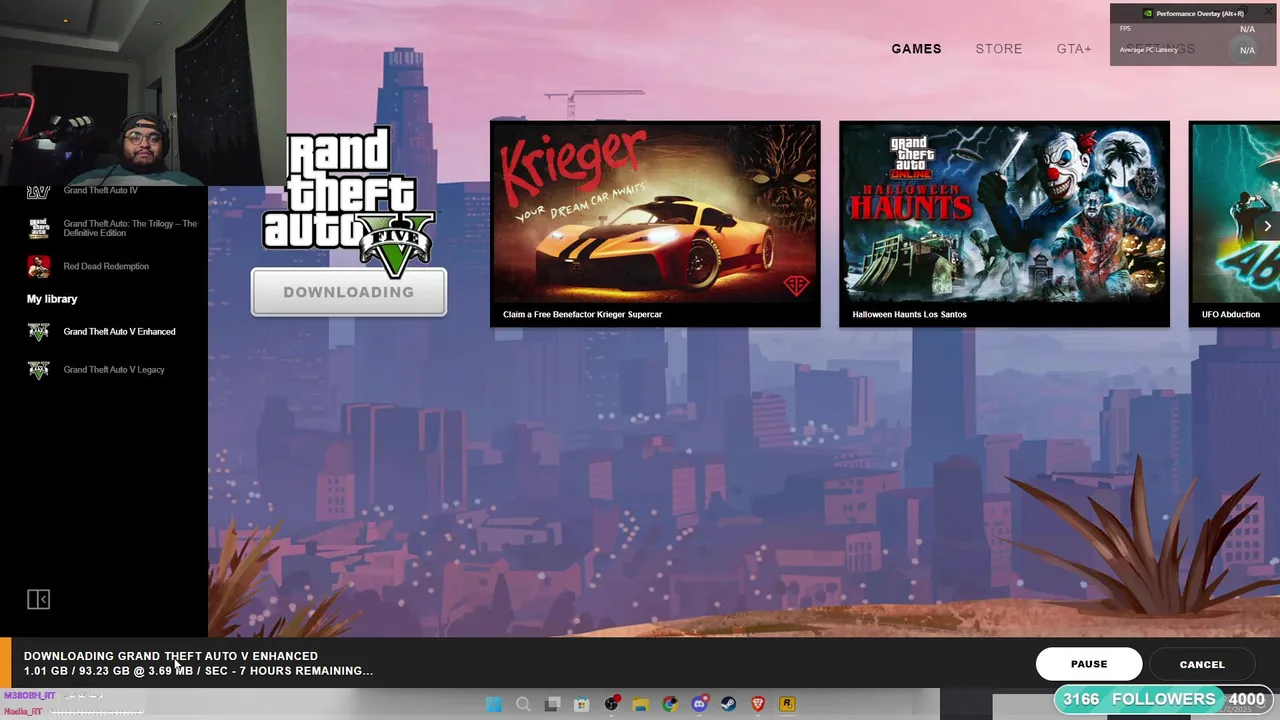Click the GTA V Legacy library icon
1280x720 pixels.
[38, 370]
